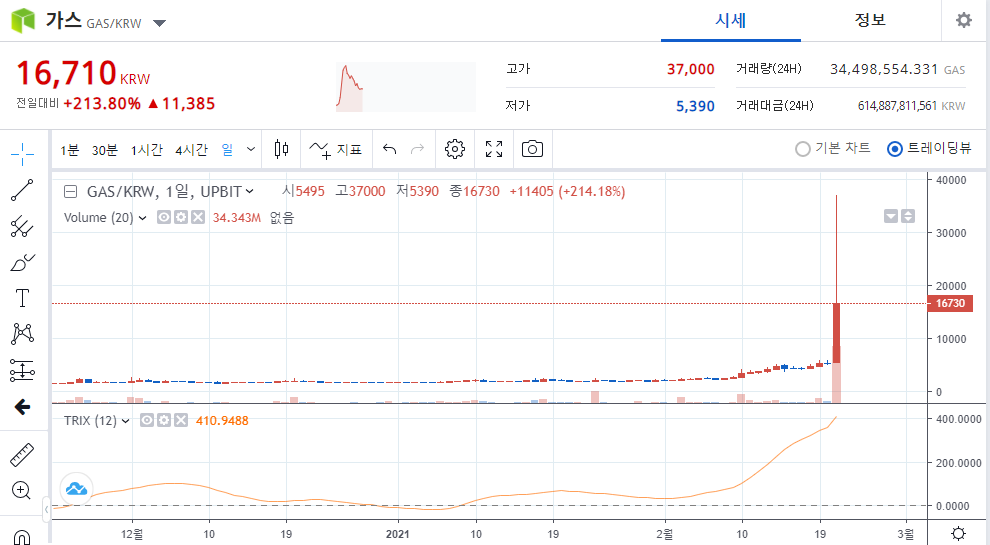This screenshot has width=990, height=545.
Task: Click the 614,887,811,561 trade amount
Action: (x=897, y=106)
